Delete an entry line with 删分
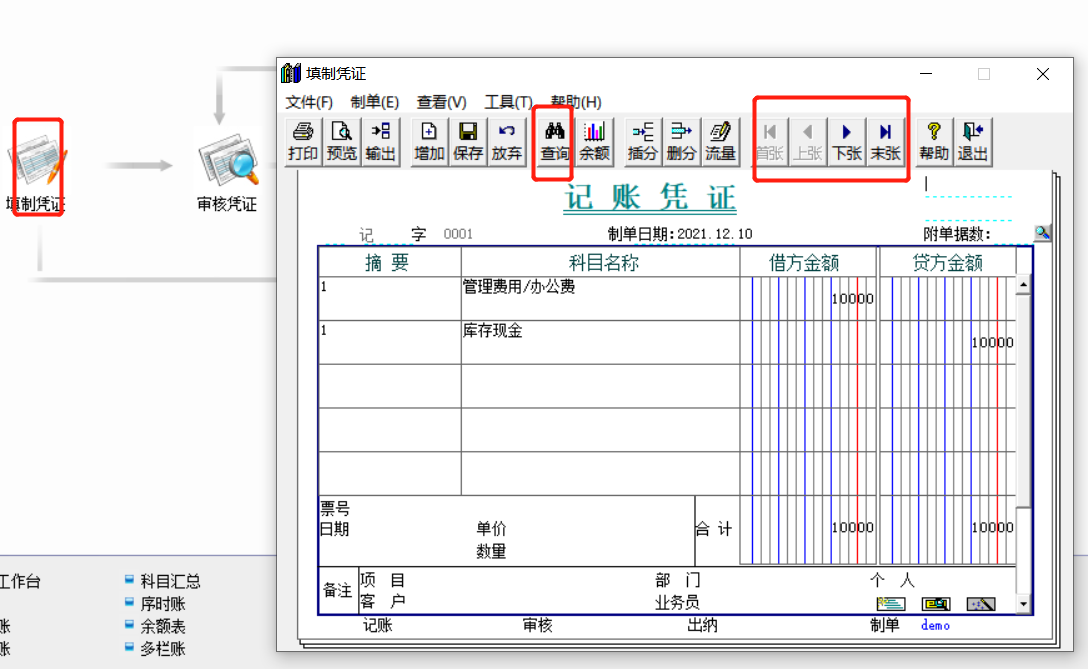The height and width of the screenshot is (669, 1088). point(681,142)
